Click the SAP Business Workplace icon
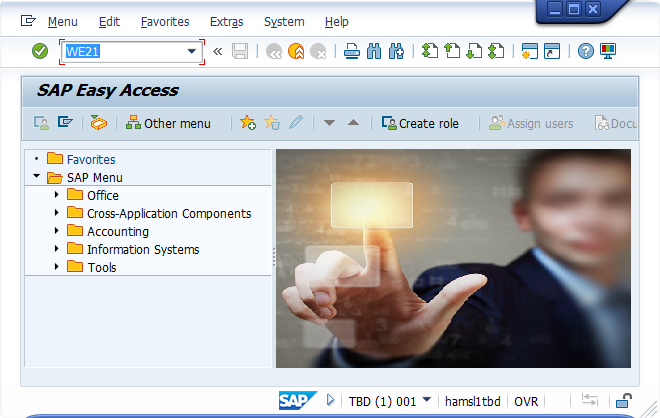The width and height of the screenshot is (660, 418). pyautogui.click(x=97, y=123)
